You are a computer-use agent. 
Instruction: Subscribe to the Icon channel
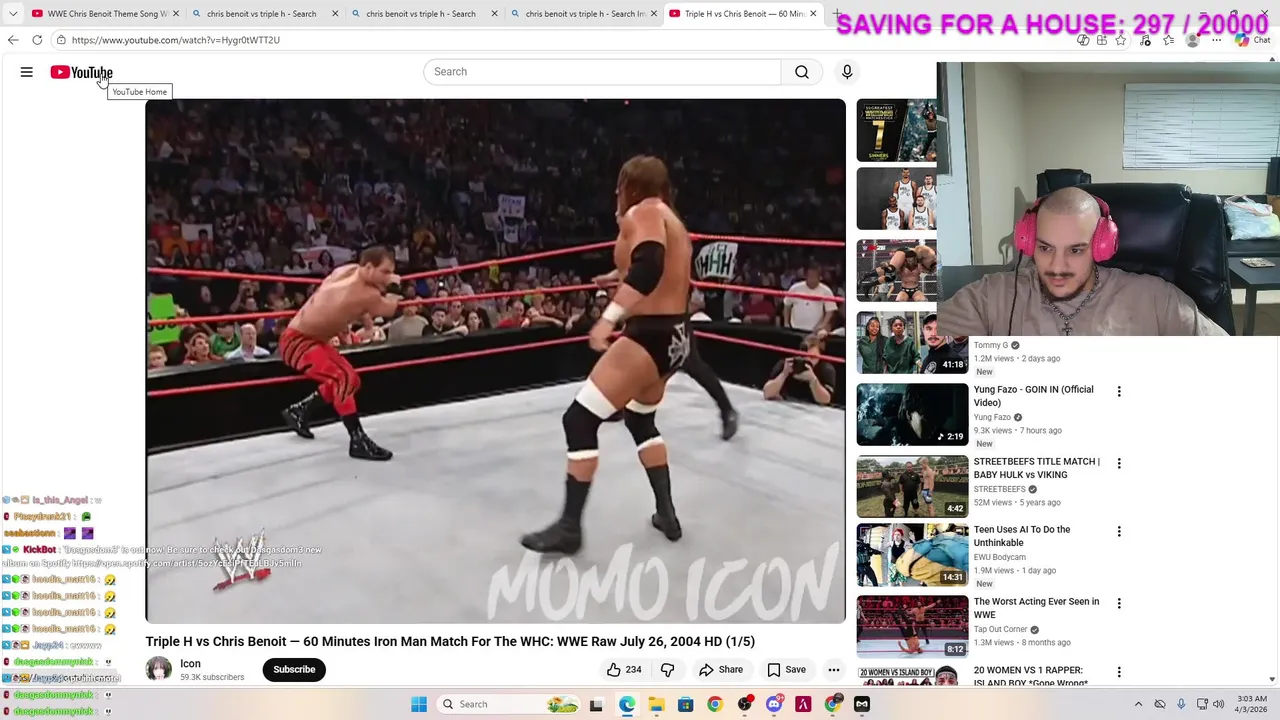coord(294,670)
